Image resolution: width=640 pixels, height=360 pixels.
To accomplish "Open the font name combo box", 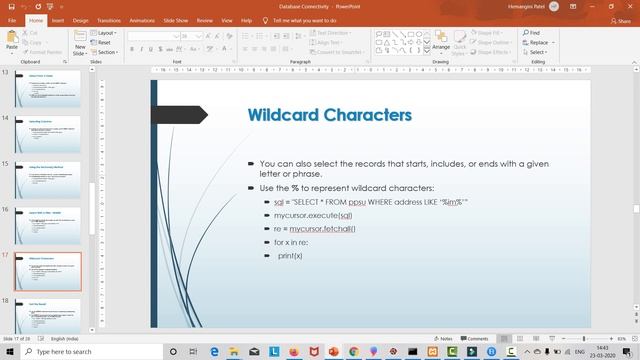I will (153, 36).
